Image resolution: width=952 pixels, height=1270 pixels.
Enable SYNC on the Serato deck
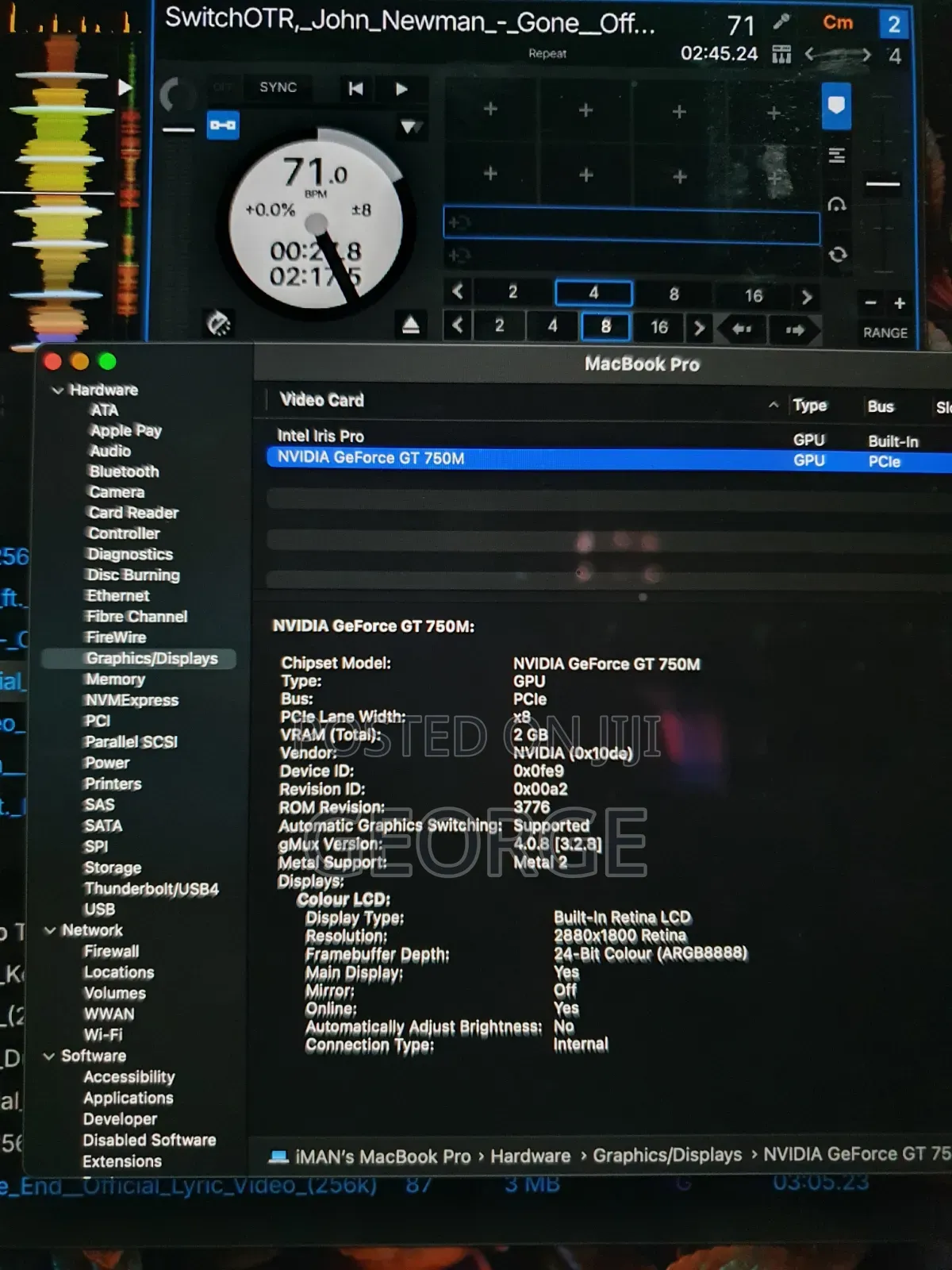278,87
